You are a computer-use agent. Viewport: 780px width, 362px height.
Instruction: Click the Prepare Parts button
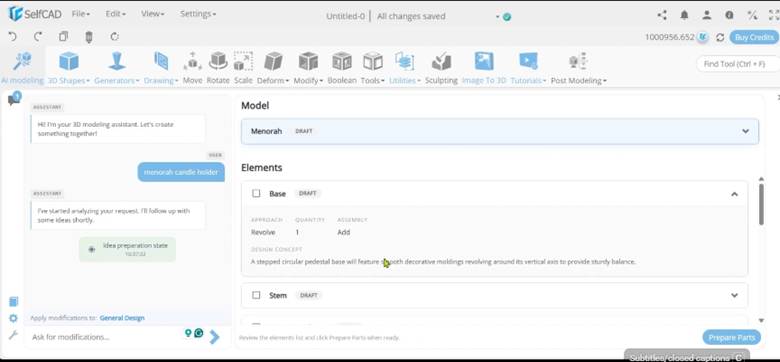click(731, 337)
